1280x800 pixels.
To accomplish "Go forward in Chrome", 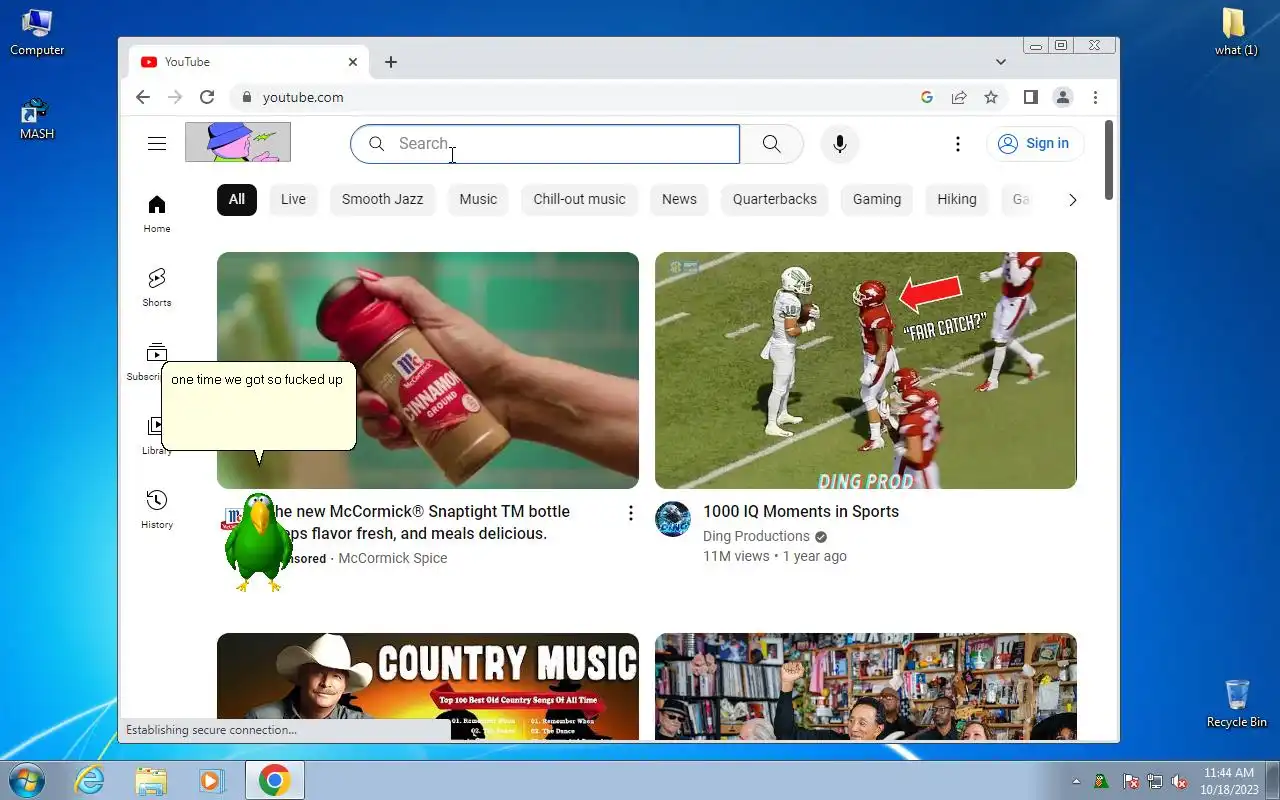I will point(175,97).
